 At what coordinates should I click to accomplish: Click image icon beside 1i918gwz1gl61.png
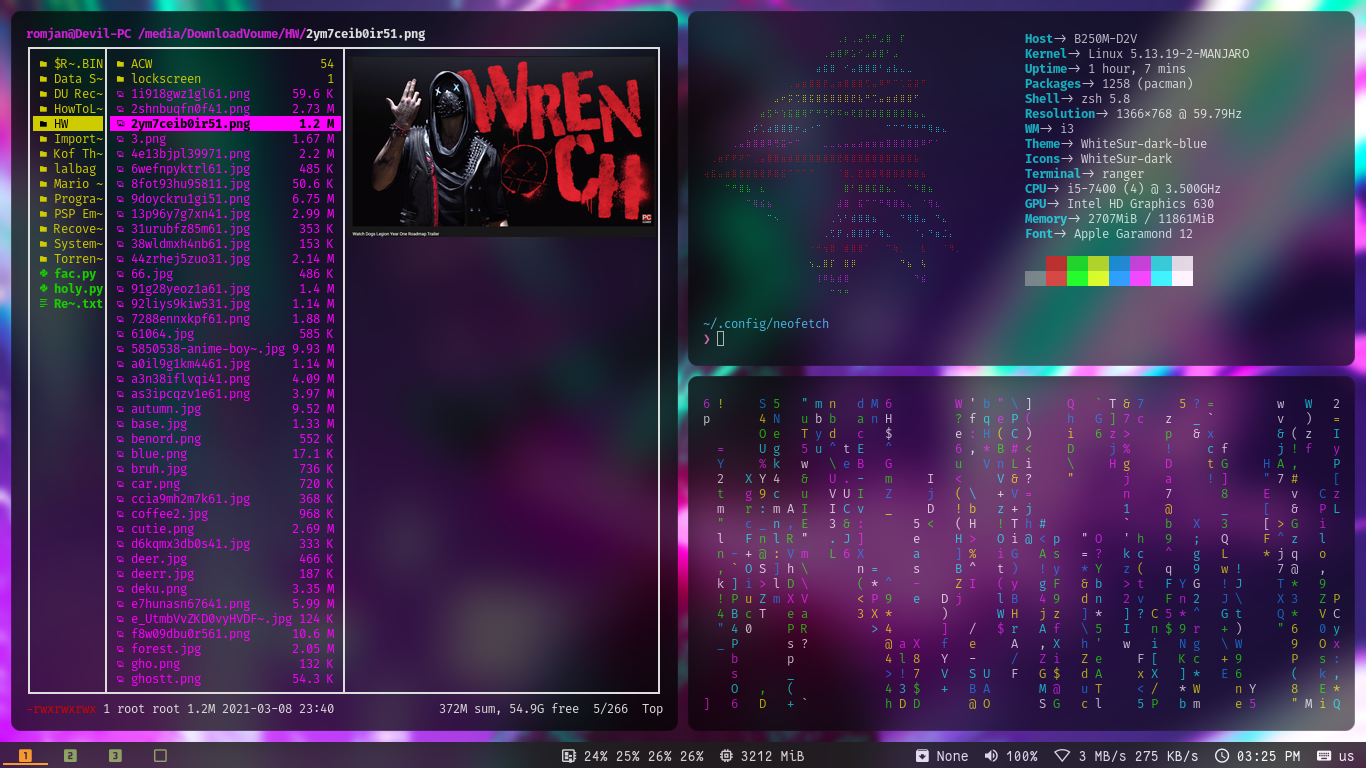click(120, 94)
